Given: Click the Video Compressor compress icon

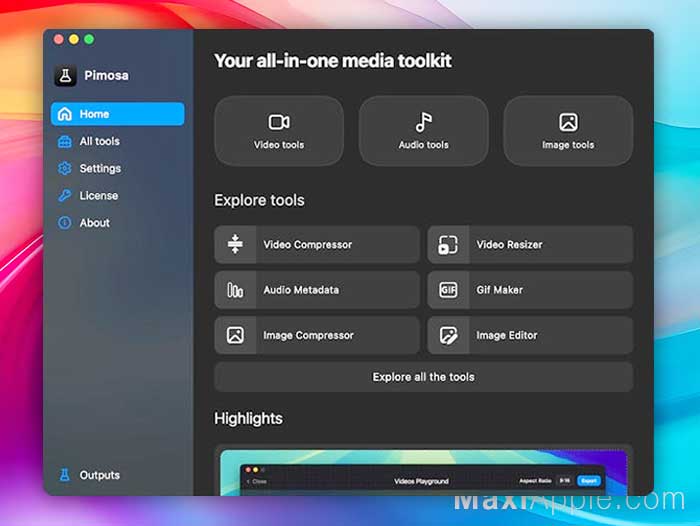Looking at the screenshot, I should [235, 244].
